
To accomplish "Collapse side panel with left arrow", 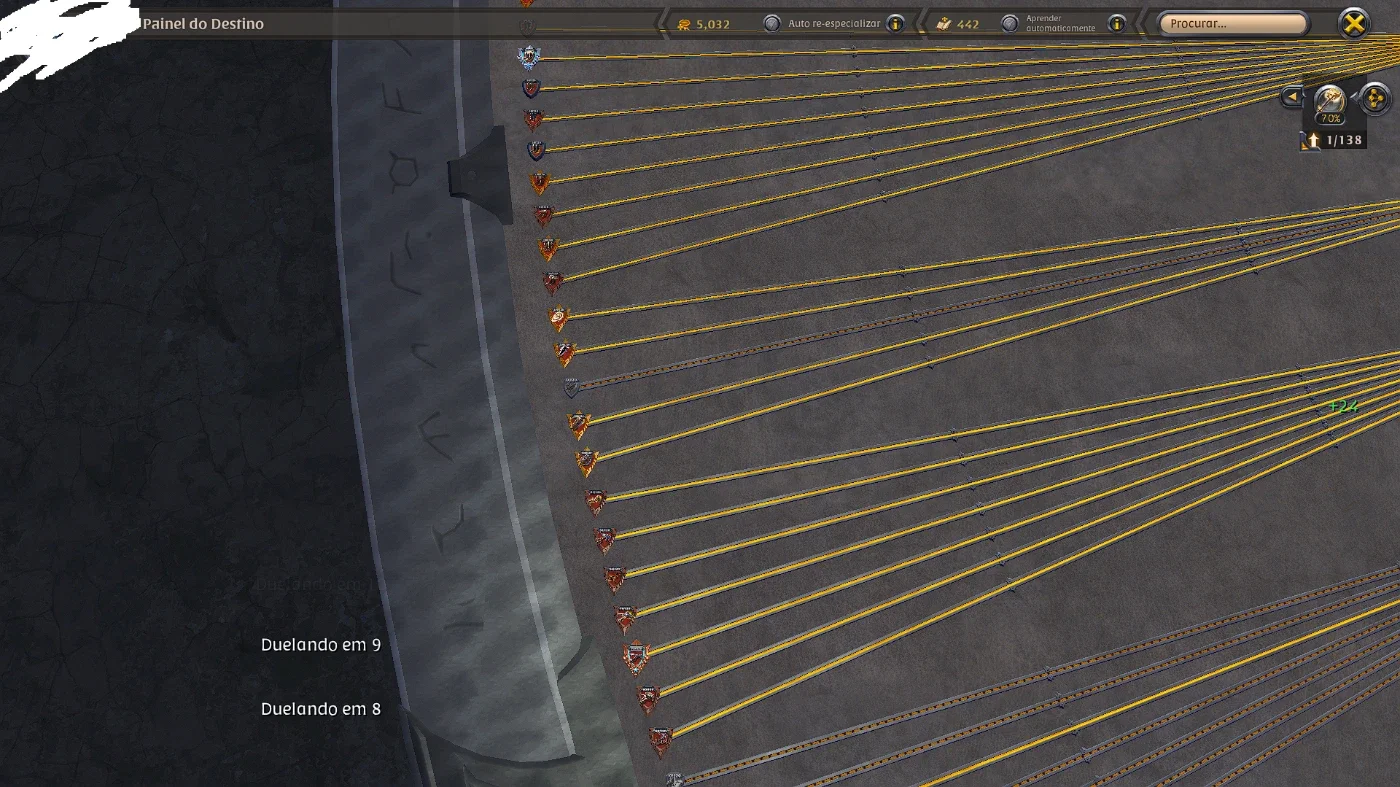I will (1292, 97).
